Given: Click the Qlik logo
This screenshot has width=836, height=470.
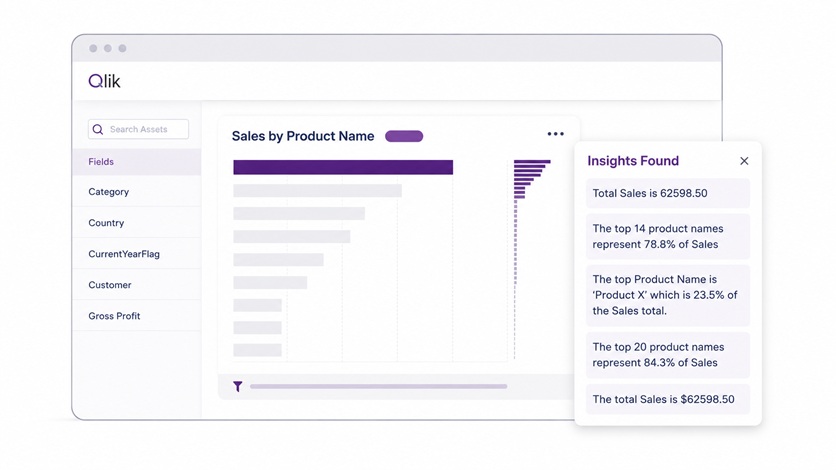Looking at the screenshot, I should click(x=104, y=81).
